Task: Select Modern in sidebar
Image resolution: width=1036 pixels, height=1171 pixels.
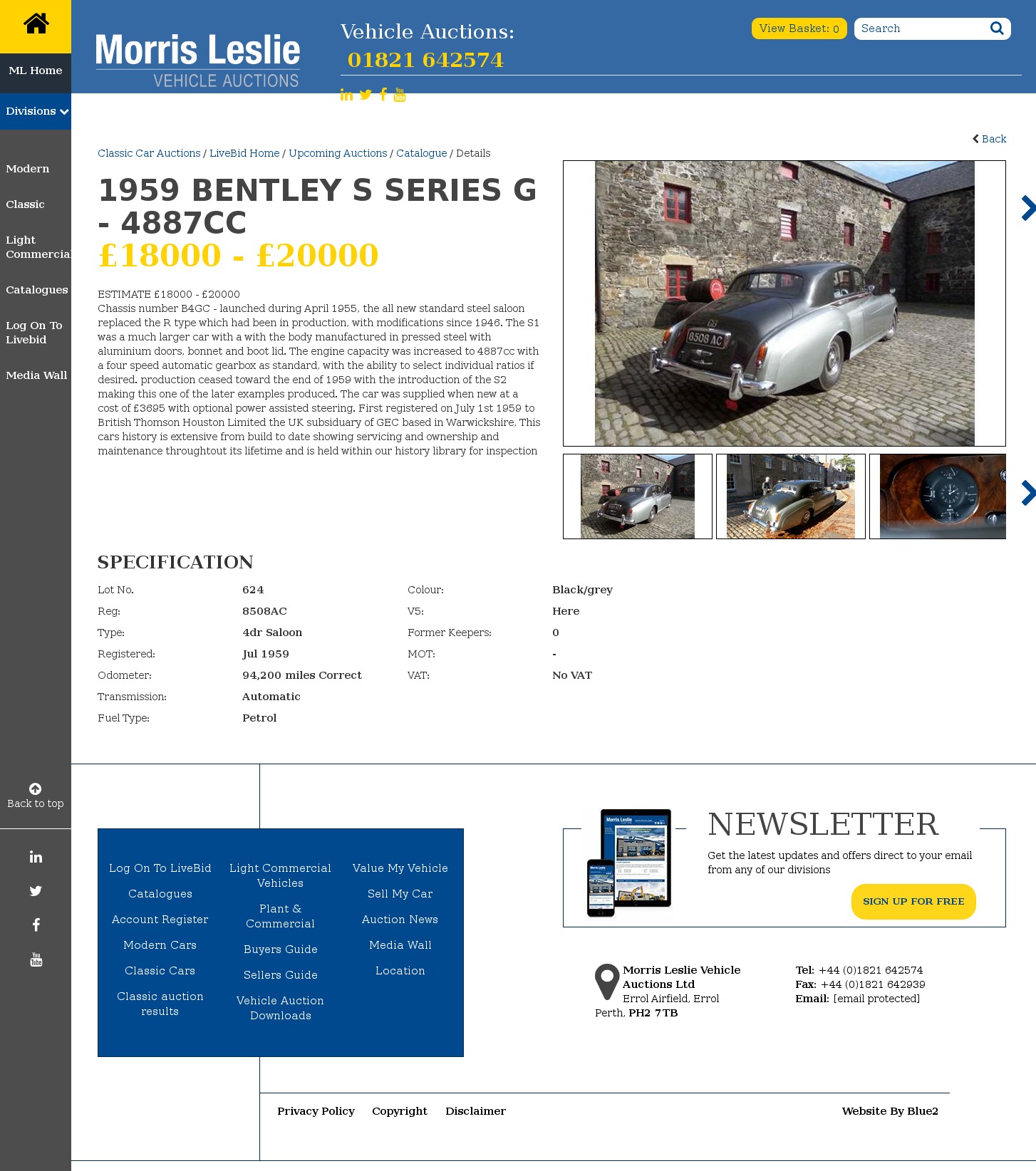Action: pos(28,169)
